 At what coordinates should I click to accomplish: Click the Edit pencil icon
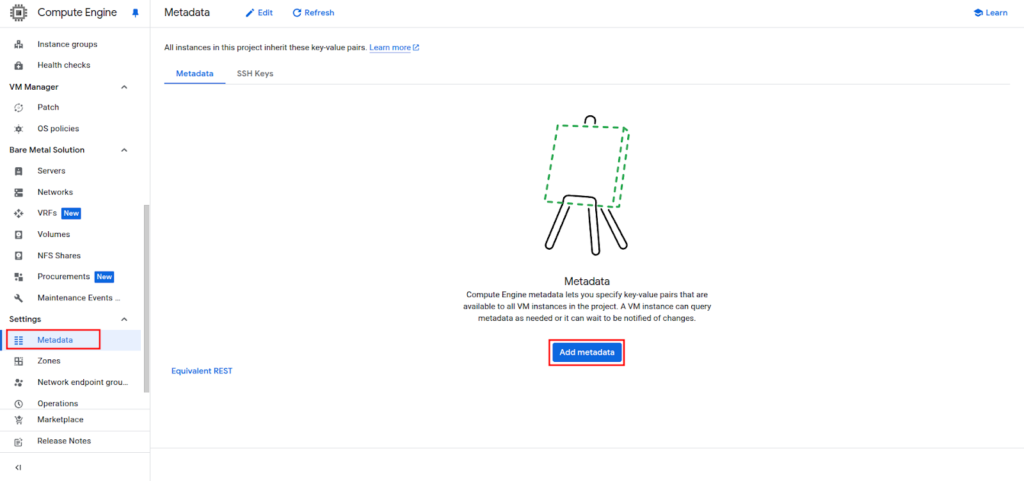pyautogui.click(x=249, y=13)
